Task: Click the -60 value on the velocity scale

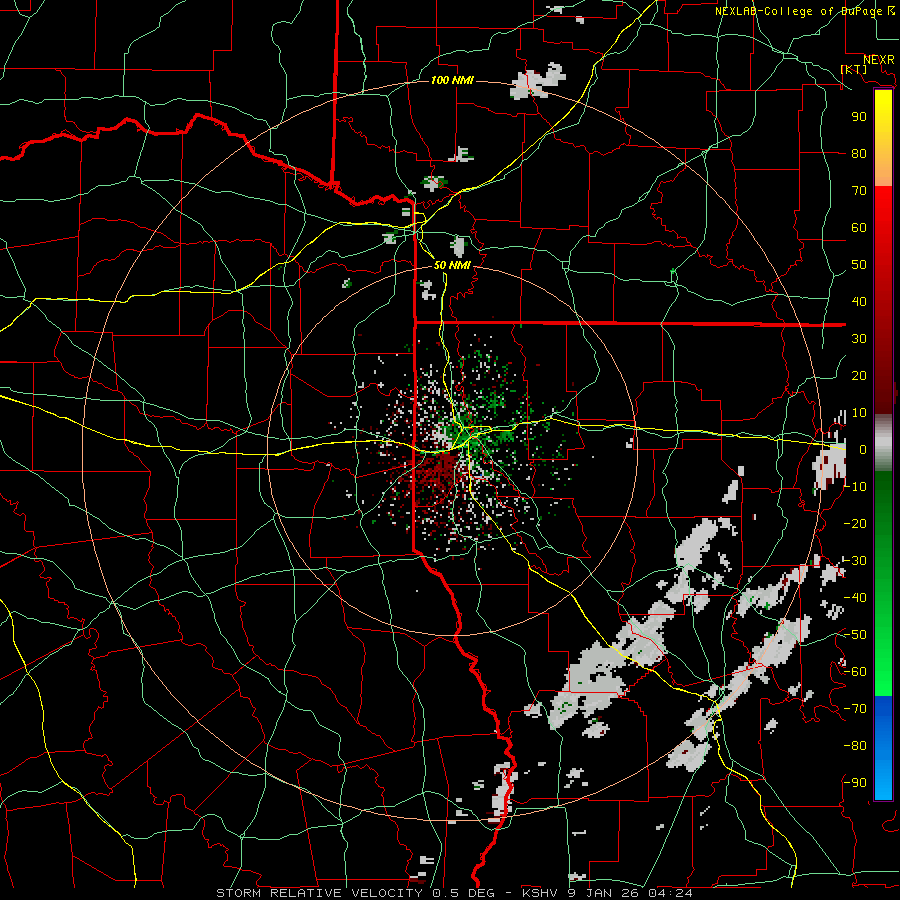Action: pyautogui.click(x=855, y=672)
